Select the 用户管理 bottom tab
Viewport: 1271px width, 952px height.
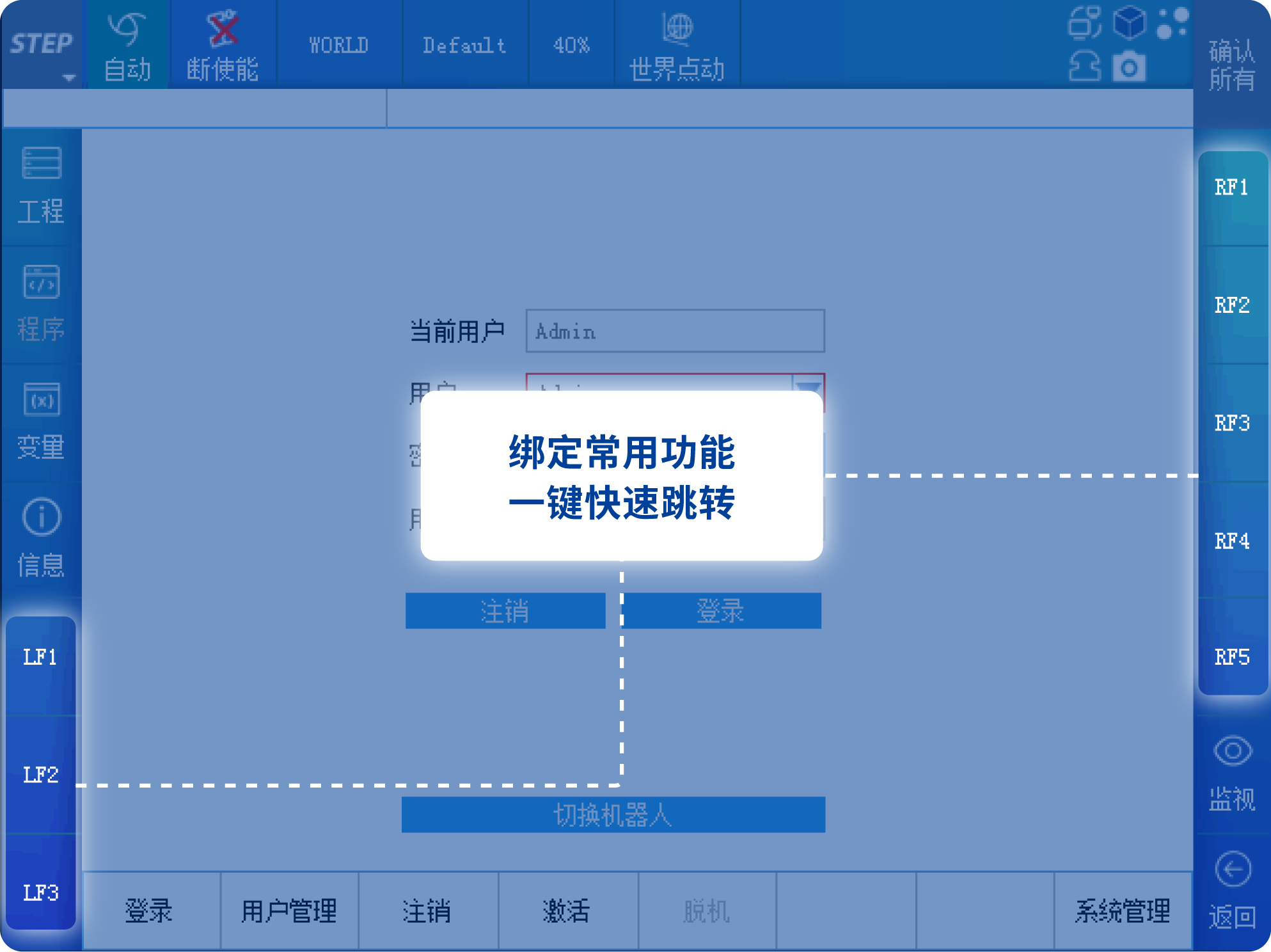tap(290, 910)
